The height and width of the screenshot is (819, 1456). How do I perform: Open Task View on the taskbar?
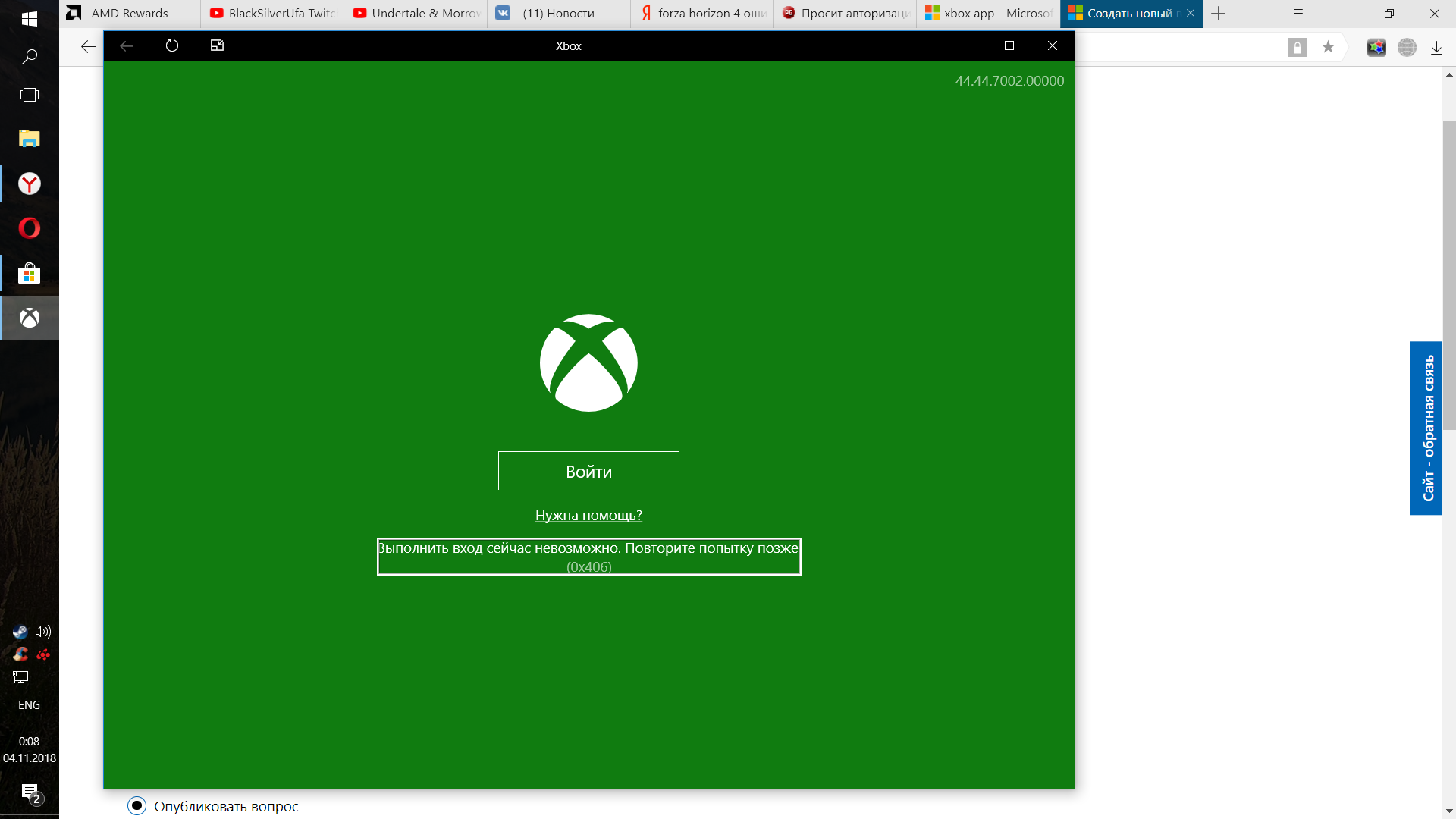[30, 95]
